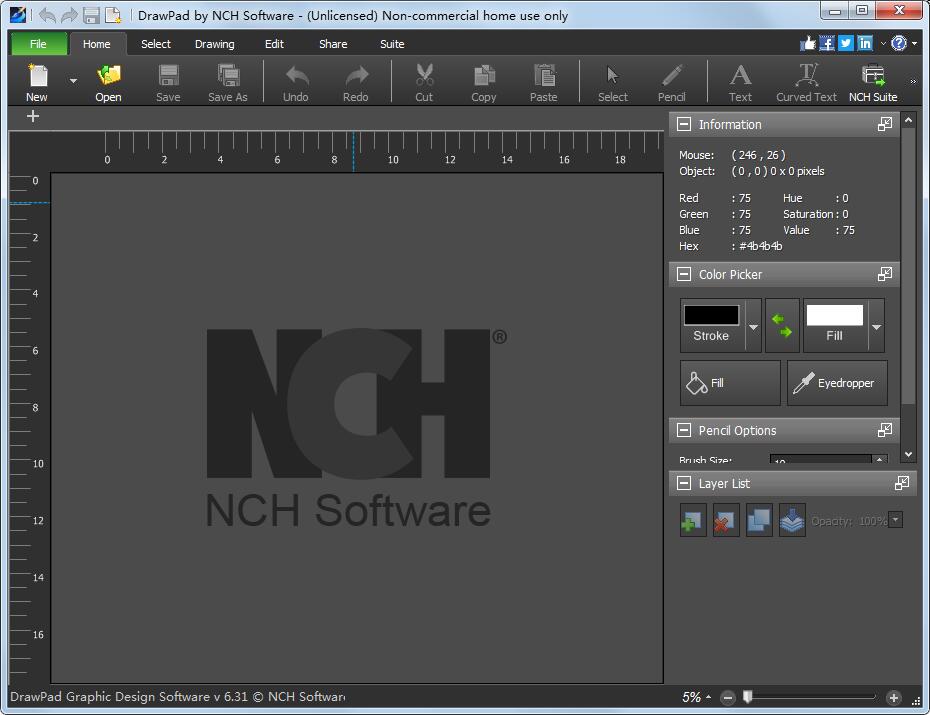Image resolution: width=930 pixels, height=715 pixels.
Task: Click the zoom slider handle
Action: pos(748,697)
